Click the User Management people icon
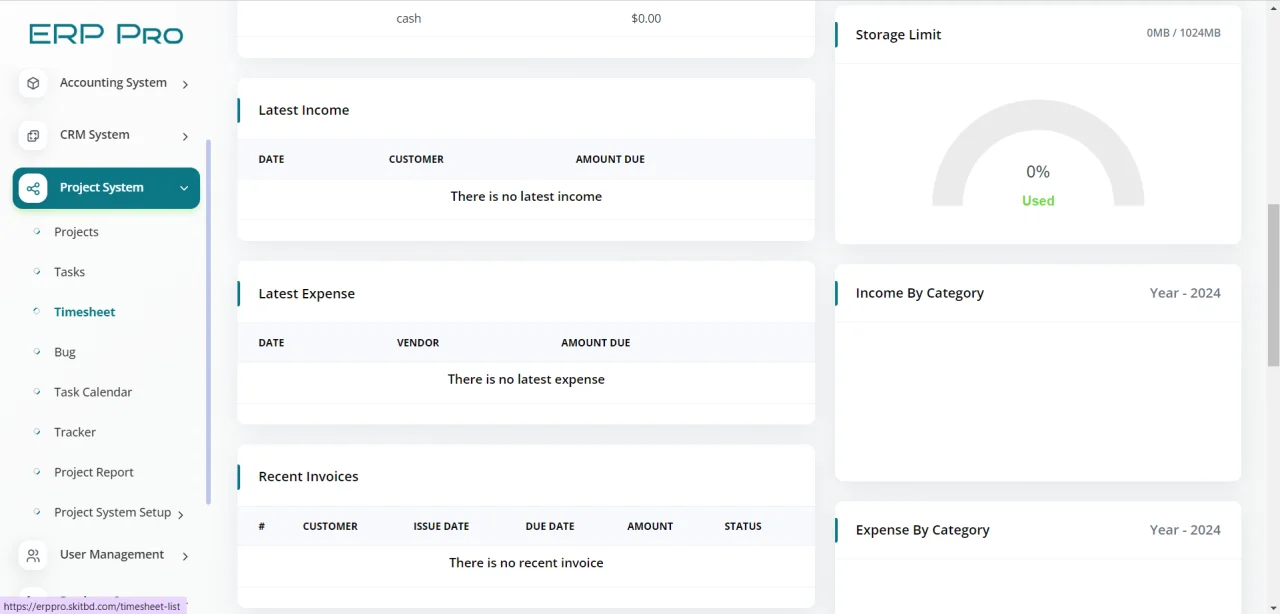1280x614 pixels. pos(33,555)
